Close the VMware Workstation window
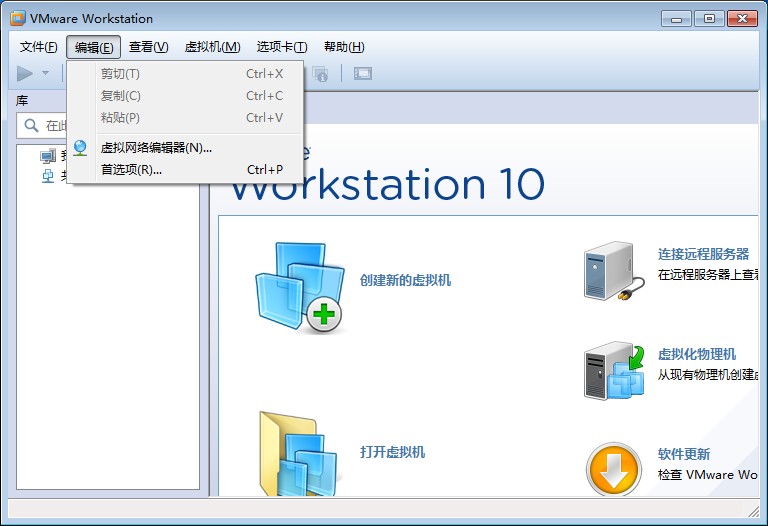The height and width of the screenshot is (526, 768). click(742, 19)
